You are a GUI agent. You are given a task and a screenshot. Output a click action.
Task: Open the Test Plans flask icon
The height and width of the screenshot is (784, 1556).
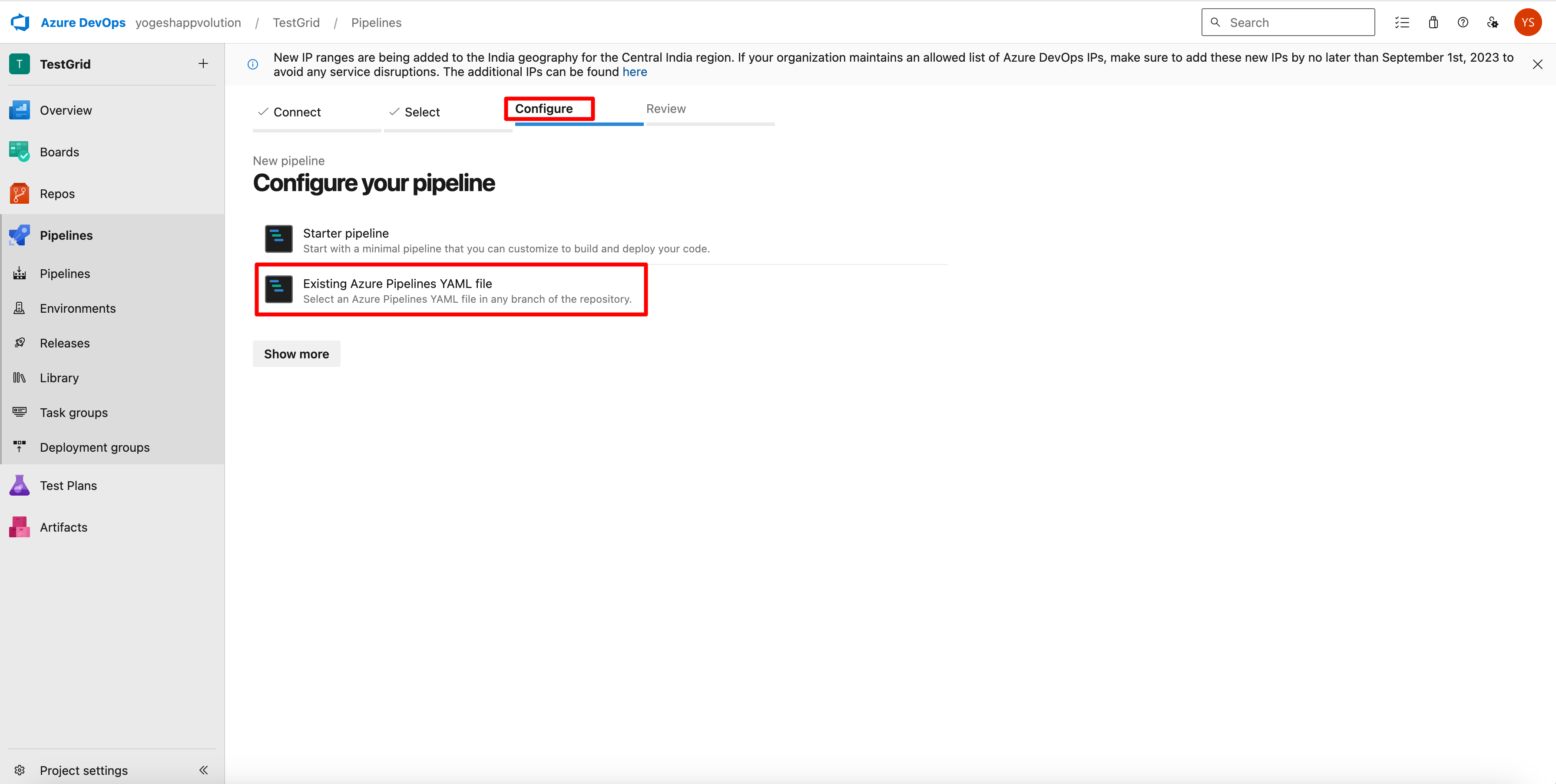tap(19, 486)
